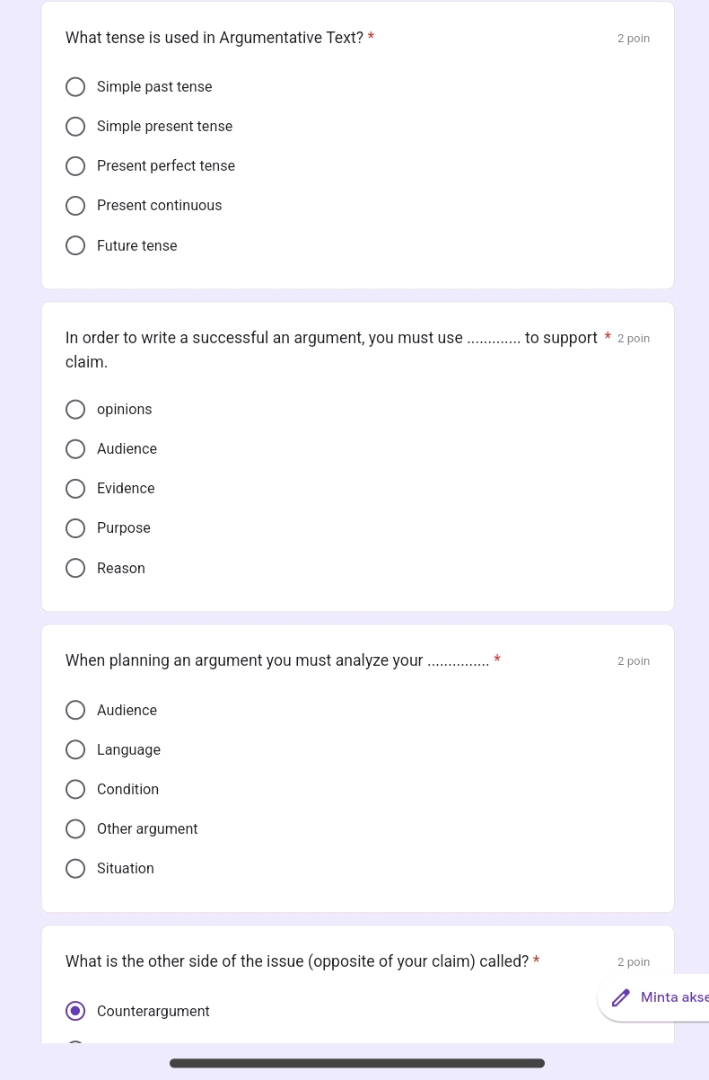Tap the bottom navigation gesture bar
The width and height of the screenshot is (709, 1080).
pos(357,1063)
